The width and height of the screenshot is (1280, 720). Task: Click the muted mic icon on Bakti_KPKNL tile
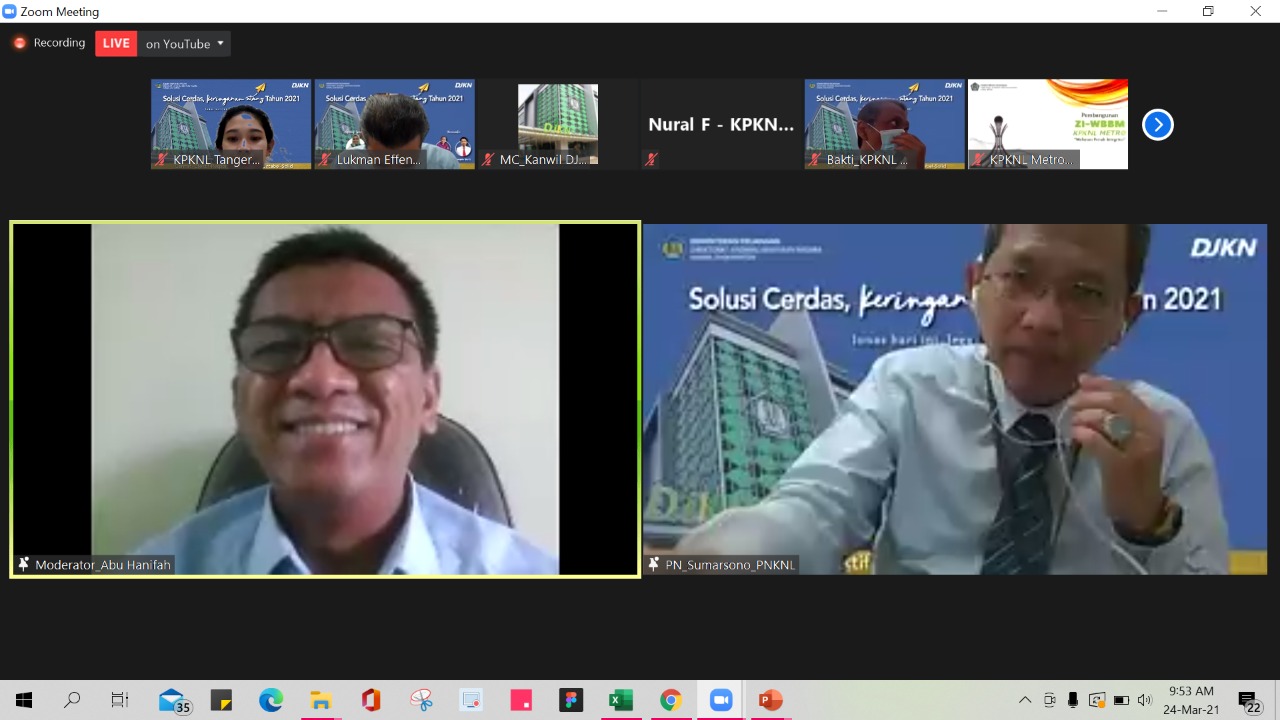click(815, 159)
